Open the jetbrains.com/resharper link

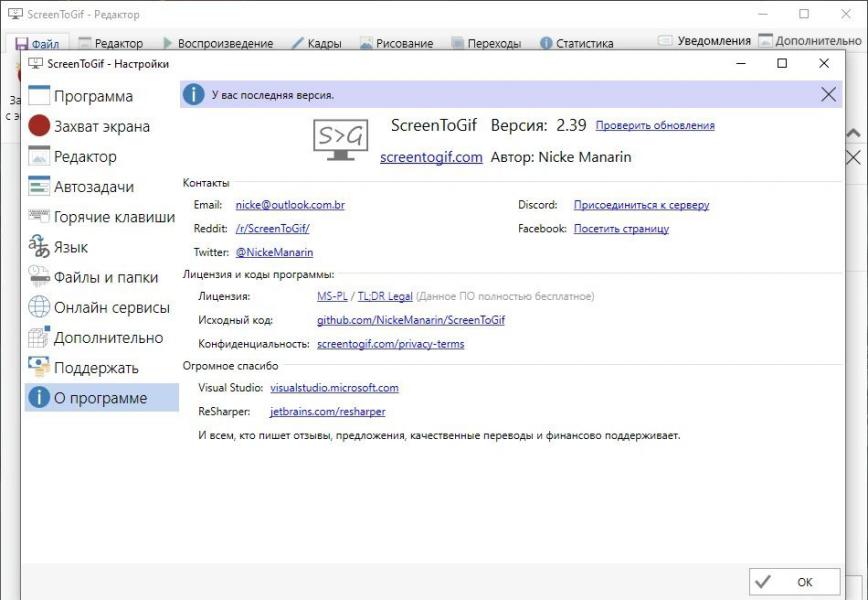point(328,411)
